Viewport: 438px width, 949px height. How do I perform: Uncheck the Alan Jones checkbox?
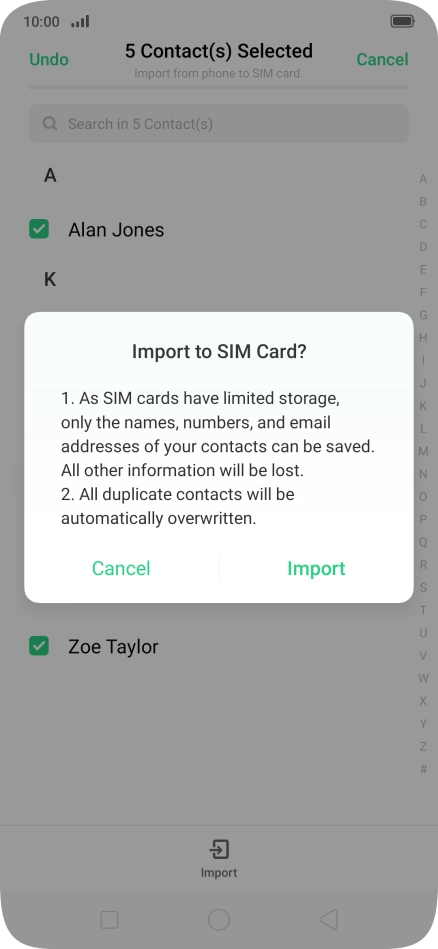39,229
